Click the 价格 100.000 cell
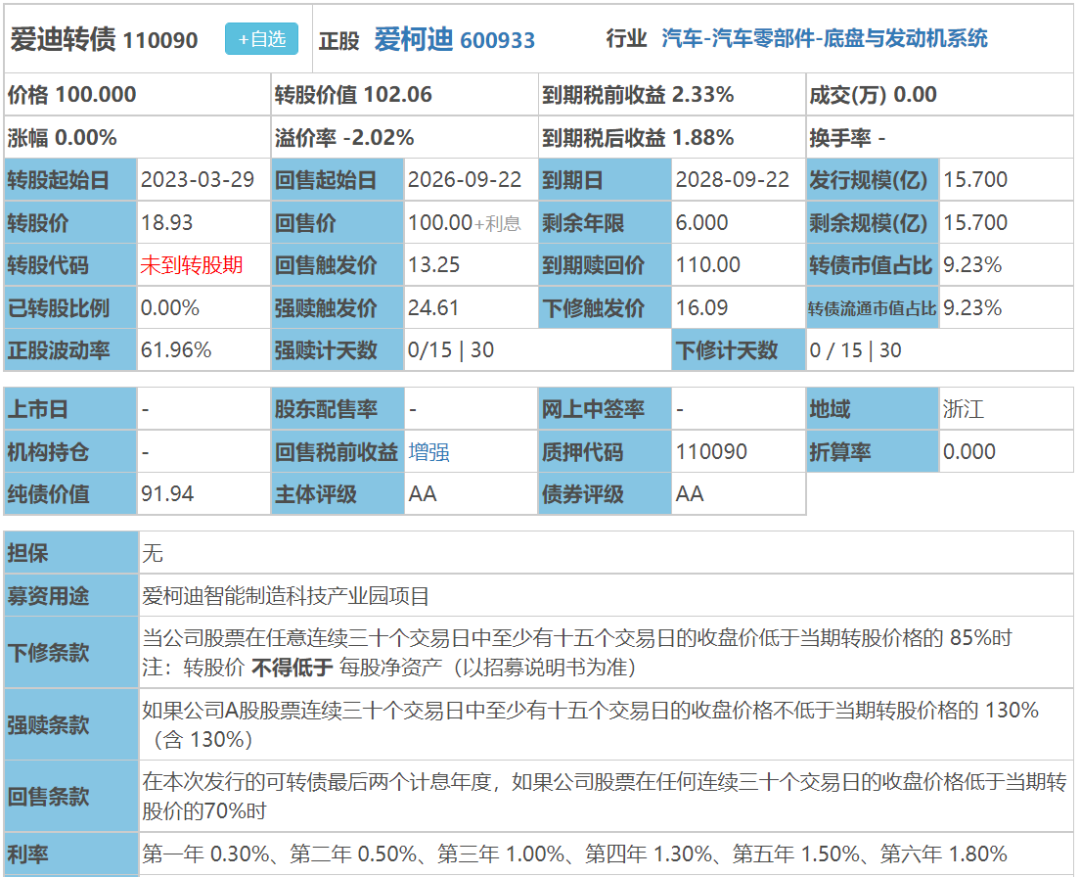 [x=137, y=94]
